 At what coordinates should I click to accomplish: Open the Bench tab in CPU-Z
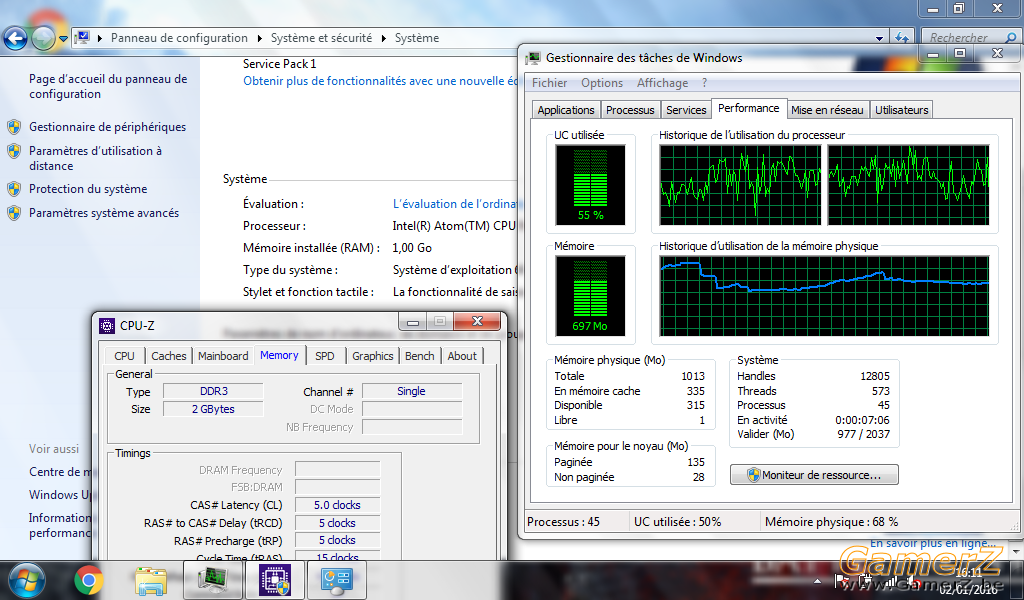point(419,356)
